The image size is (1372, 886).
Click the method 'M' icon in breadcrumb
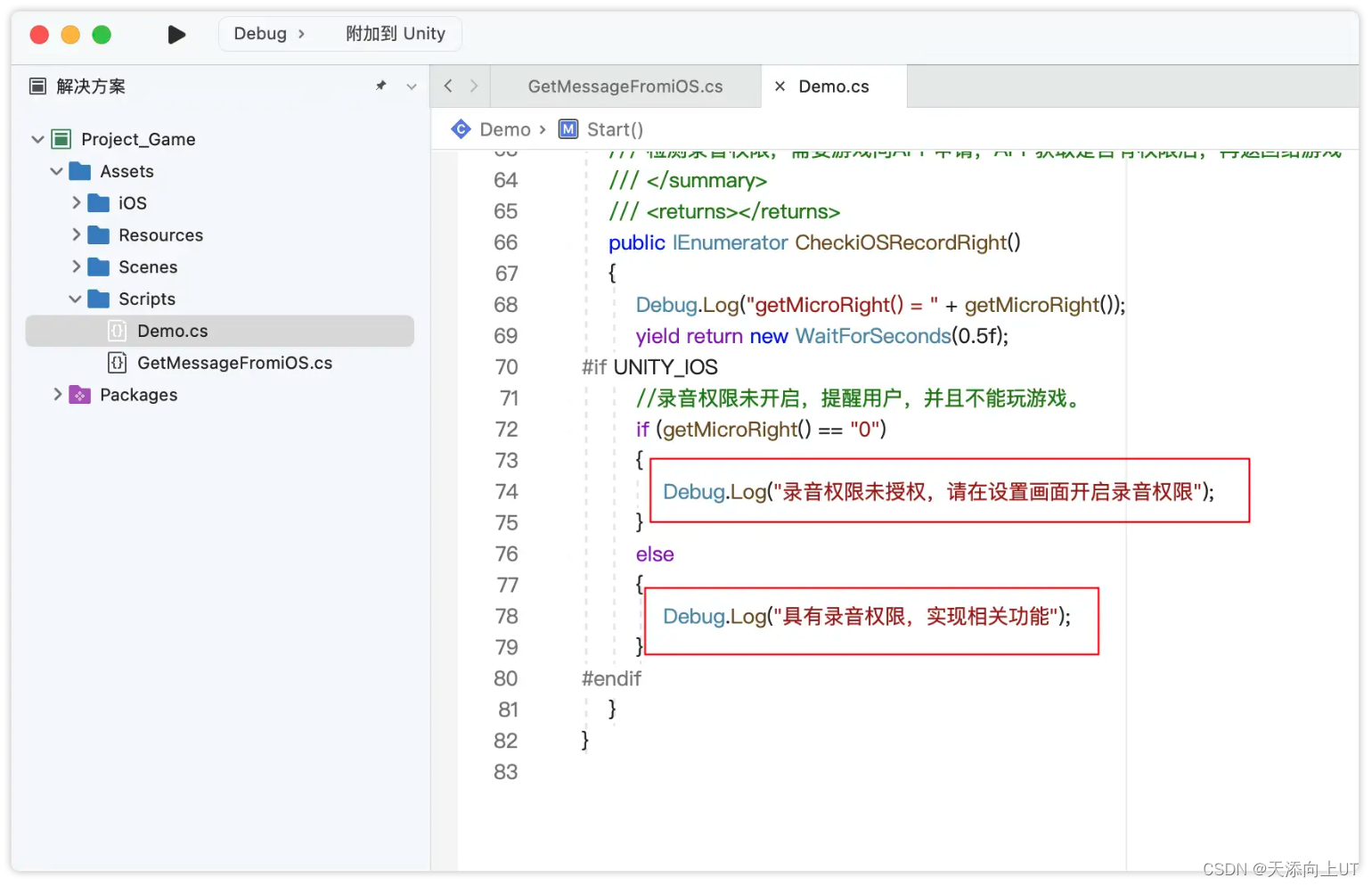[568, 129]
